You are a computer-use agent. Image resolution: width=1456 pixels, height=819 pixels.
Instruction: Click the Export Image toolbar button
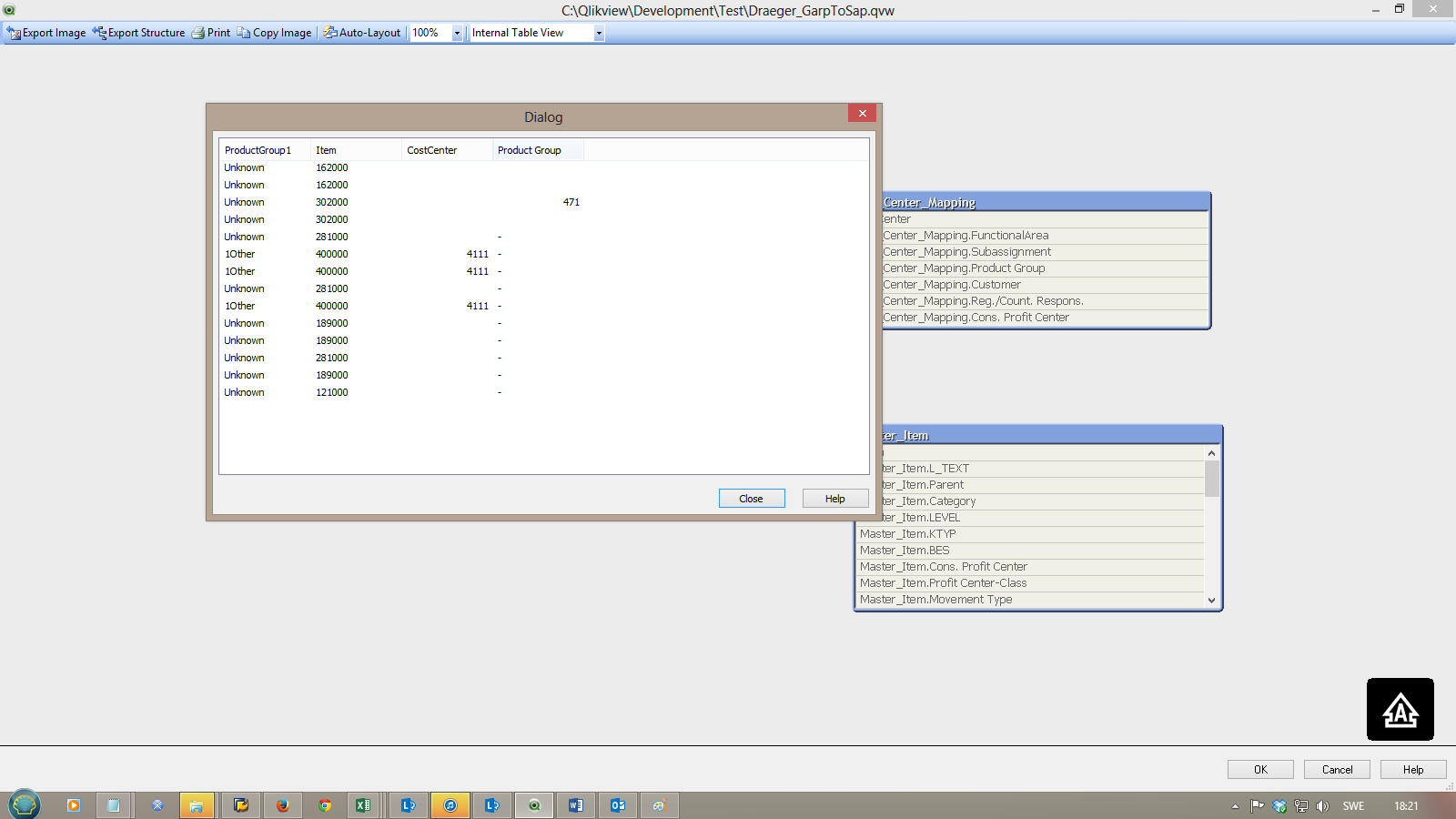[x=46, y=33]
